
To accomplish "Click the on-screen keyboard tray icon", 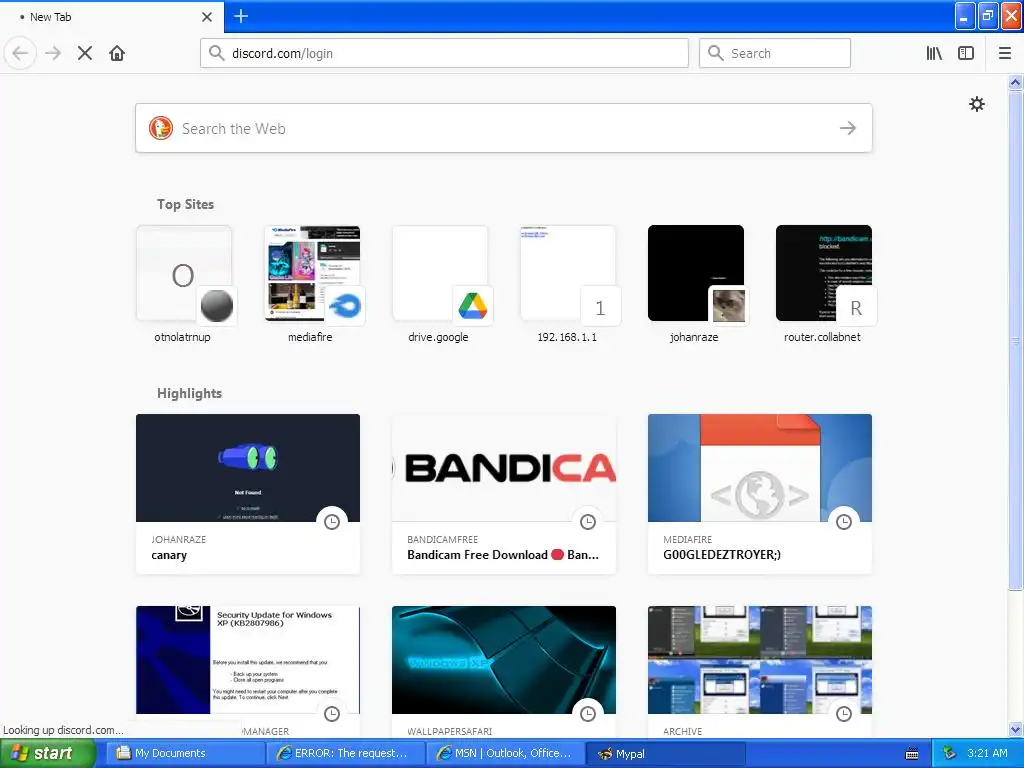I will [912, 754].
